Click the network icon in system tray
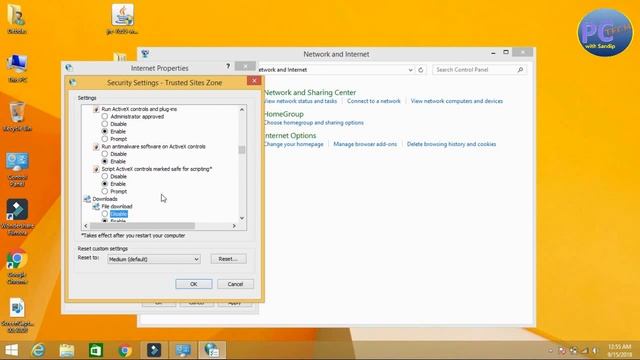The image size is (640, 360). [584, 351]
